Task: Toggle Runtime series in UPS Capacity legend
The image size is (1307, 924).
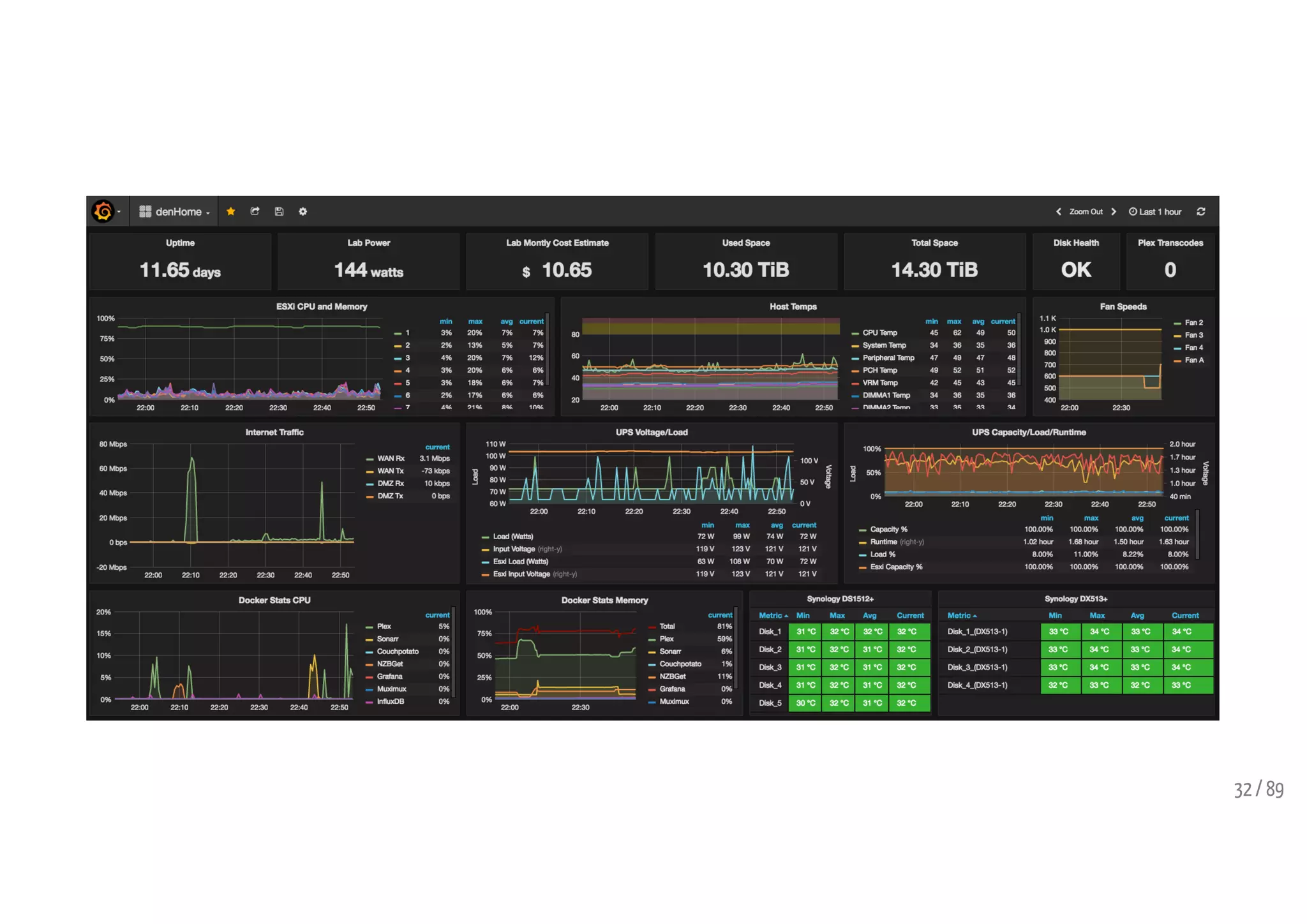Action: coord(883,542)
